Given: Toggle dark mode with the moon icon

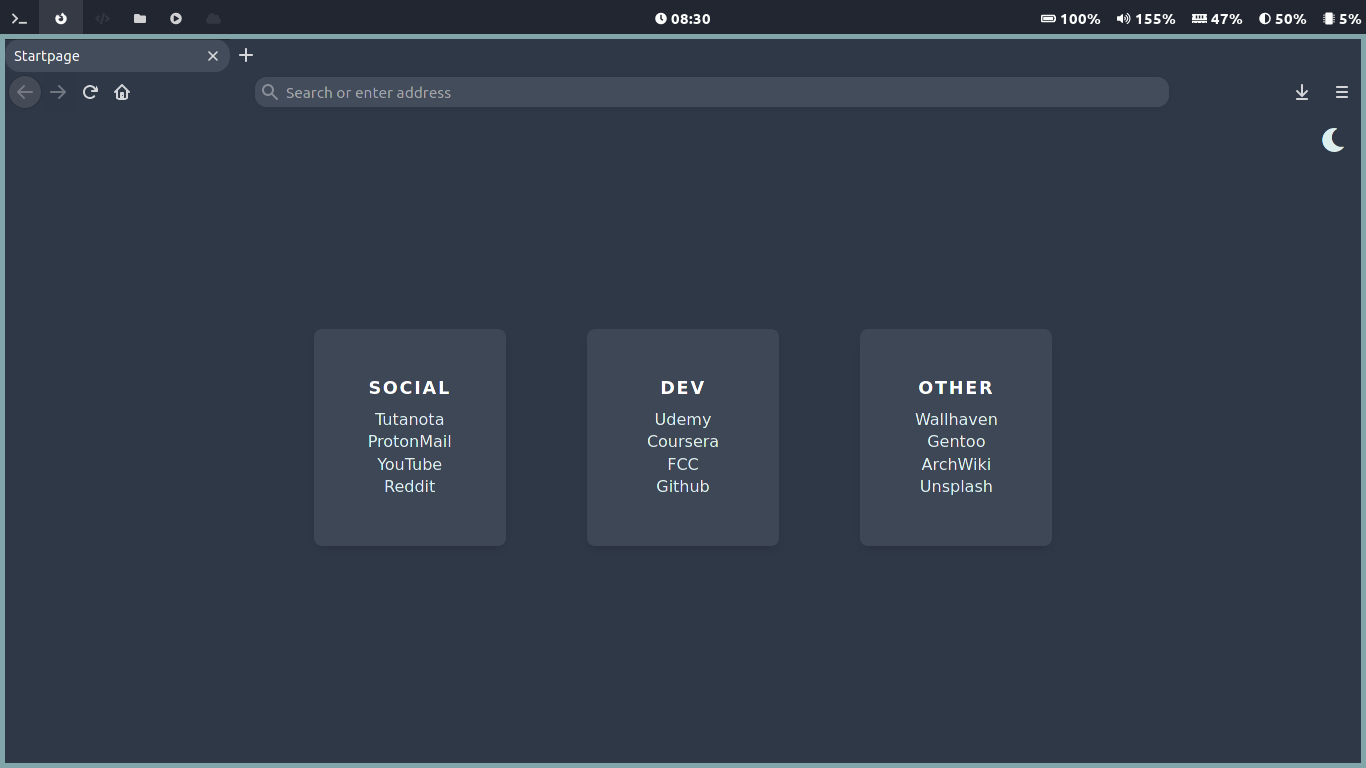Looking at the screenshot, I should [x=1333, y=140].
